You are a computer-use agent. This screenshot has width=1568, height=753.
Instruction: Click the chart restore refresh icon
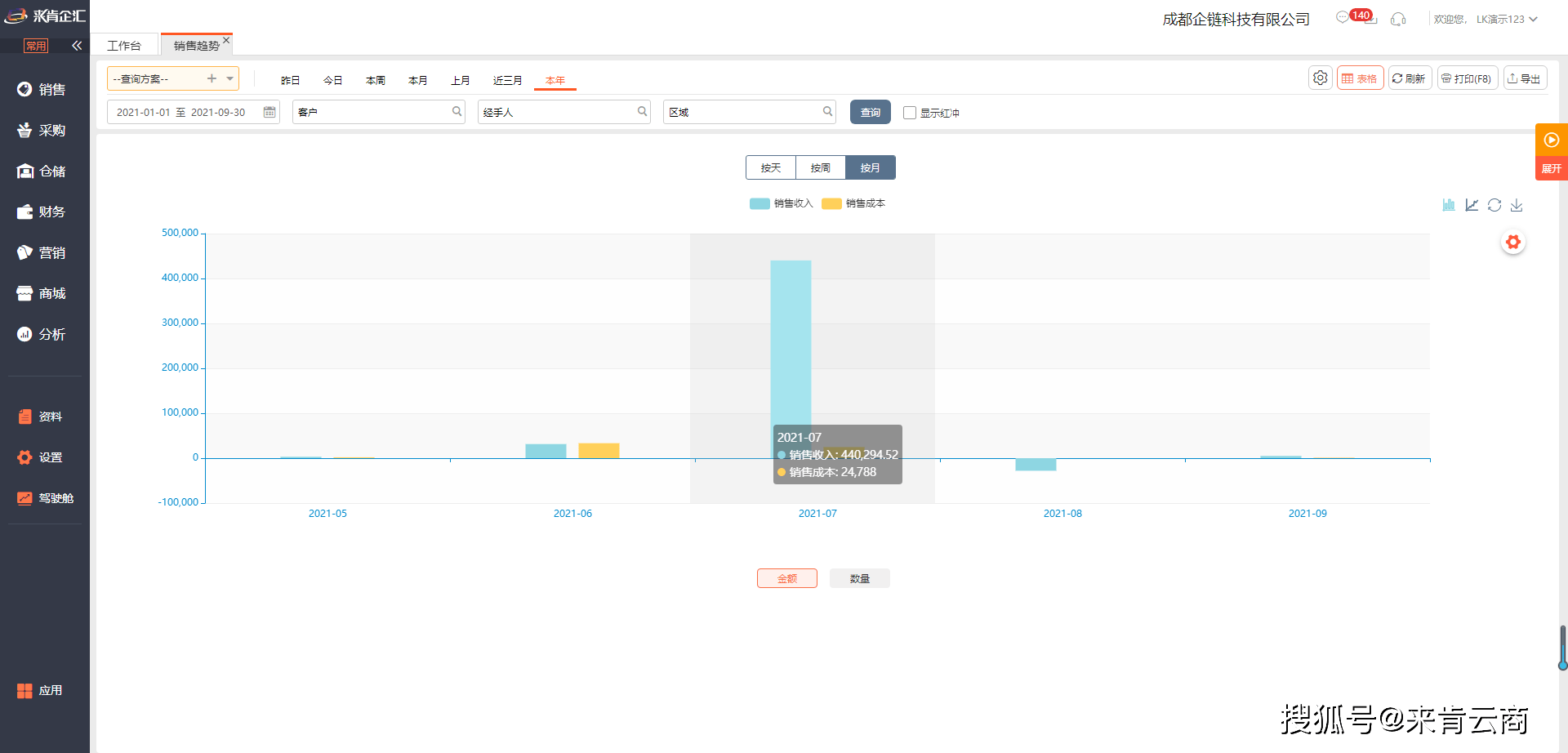tap(1494, 205)
